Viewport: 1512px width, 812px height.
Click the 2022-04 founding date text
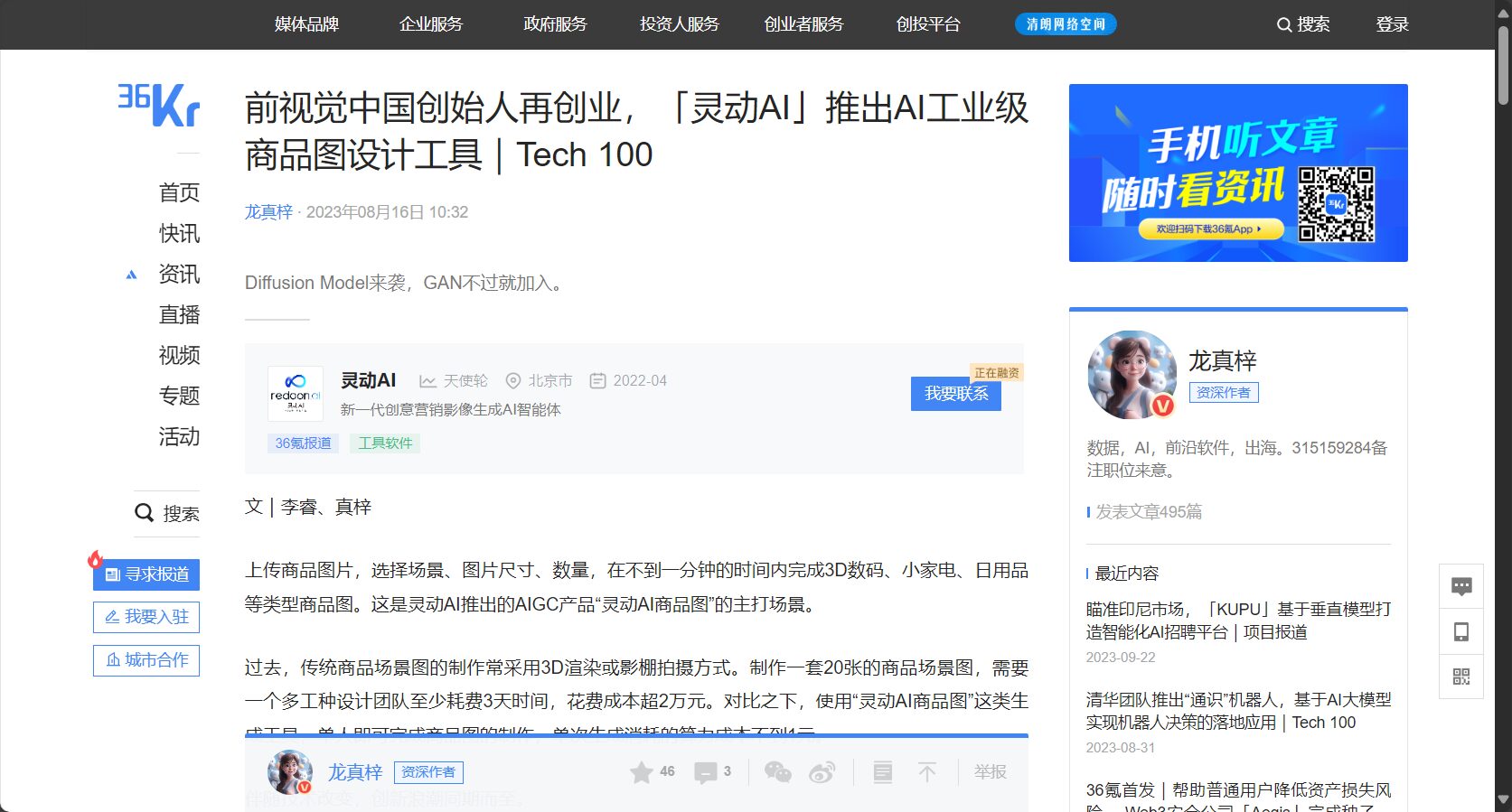coord(640,381)
